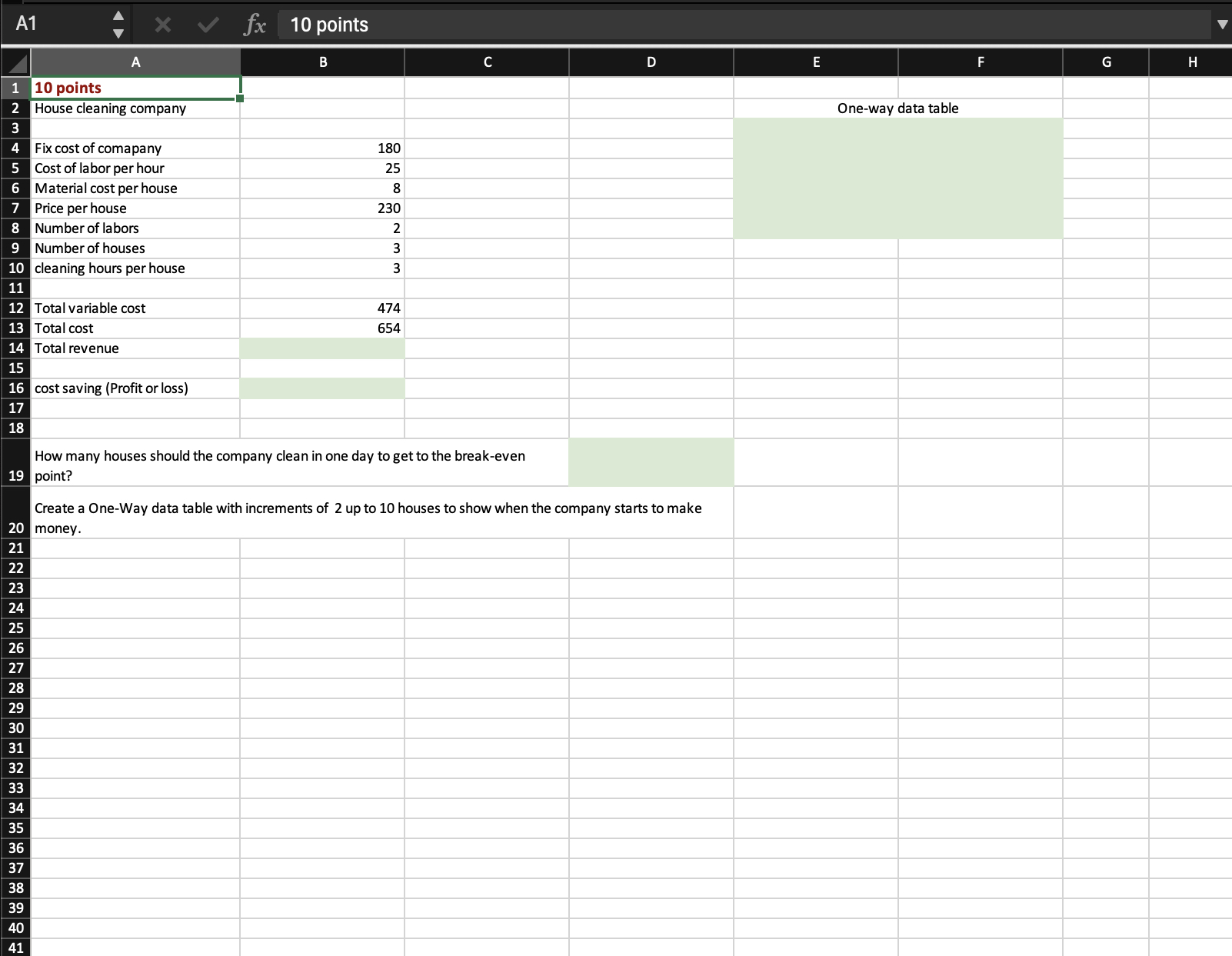Screen dimensions: 1232x956
Task: Click the break-even answer cell D19
Action: (x=651, y=462)
